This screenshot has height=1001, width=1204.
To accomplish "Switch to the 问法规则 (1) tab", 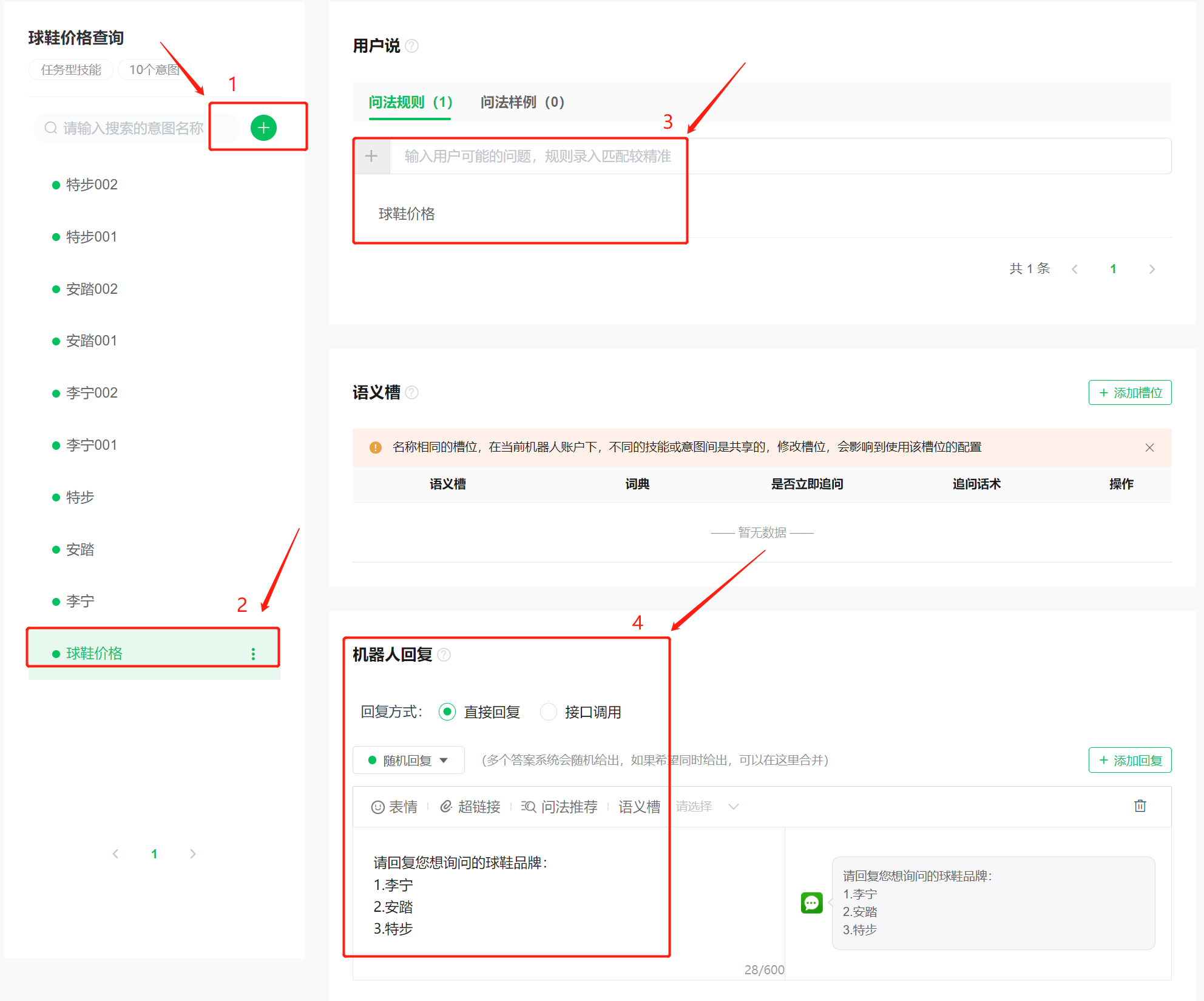I will tap(410, 102).
